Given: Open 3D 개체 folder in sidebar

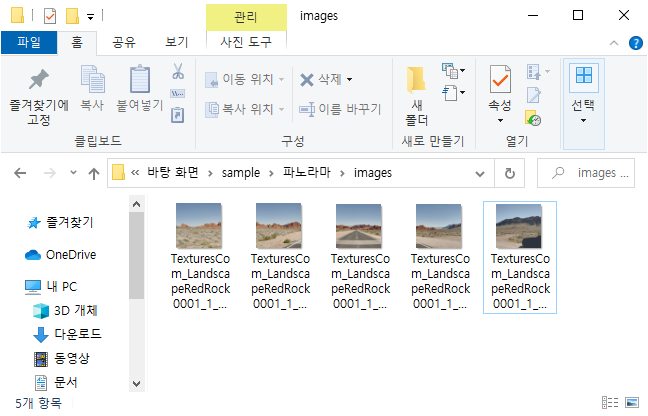Looking at the screenshot, I should [x=65, y=311].
